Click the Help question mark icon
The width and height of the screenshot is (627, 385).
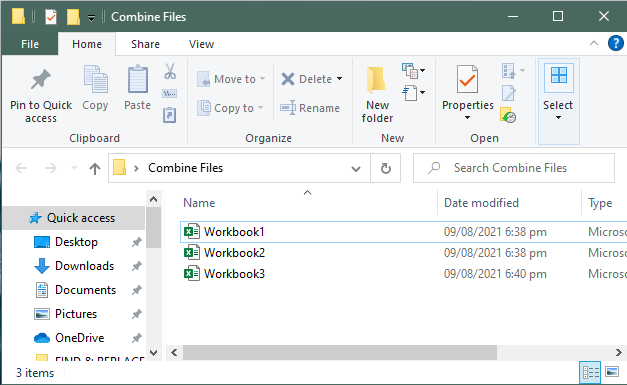coord(615,43)
